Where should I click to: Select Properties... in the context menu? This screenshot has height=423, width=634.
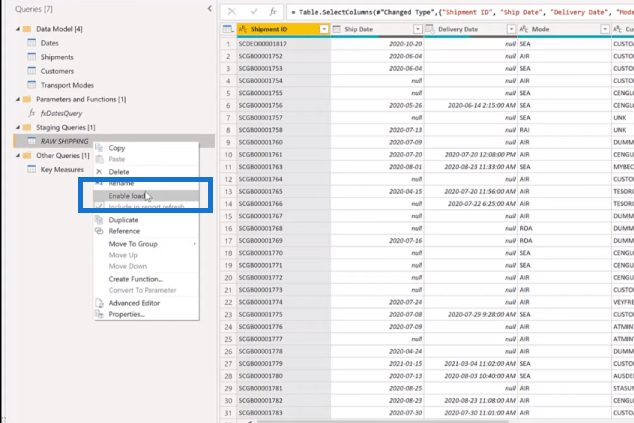[127, 314]
